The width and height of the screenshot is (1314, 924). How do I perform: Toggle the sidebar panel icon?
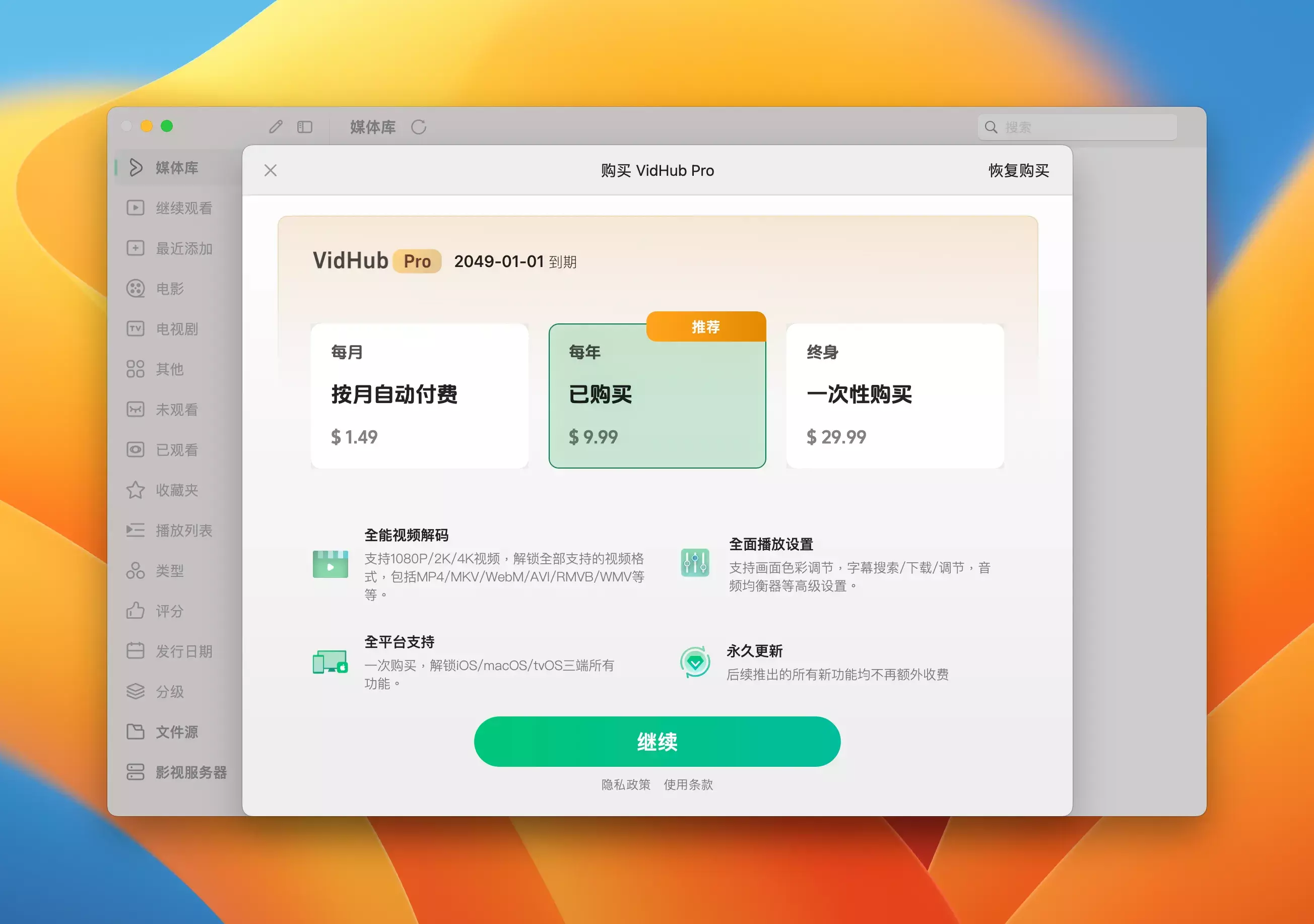(304, 126)
